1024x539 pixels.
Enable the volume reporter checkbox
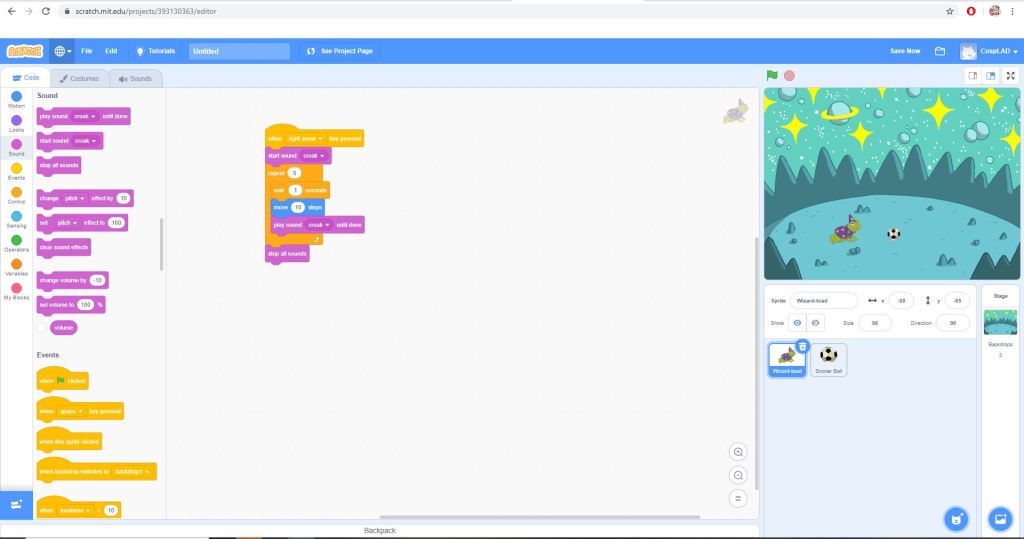pos(41,327)
